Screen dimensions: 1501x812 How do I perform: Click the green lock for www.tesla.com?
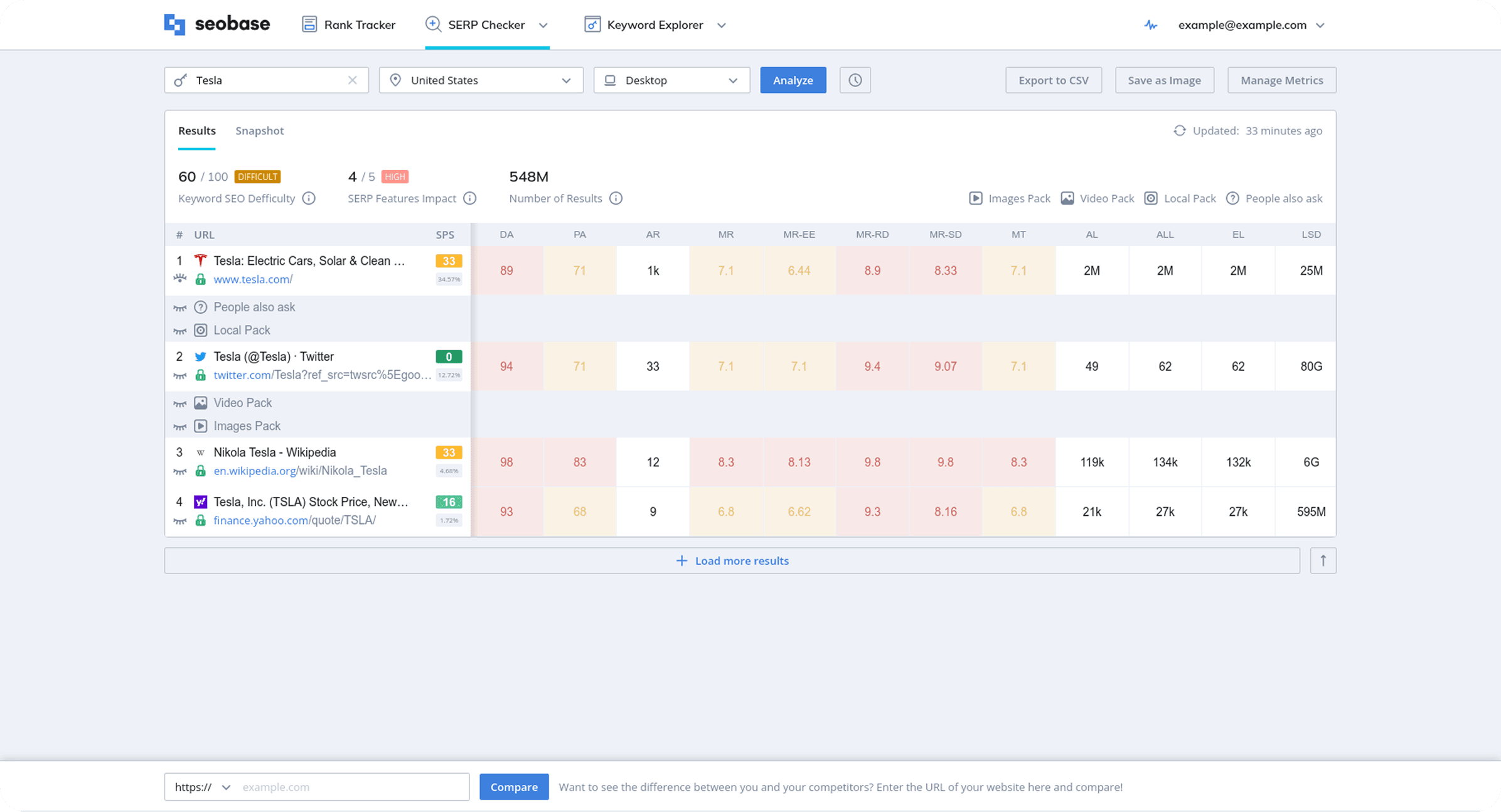[200, 279]
